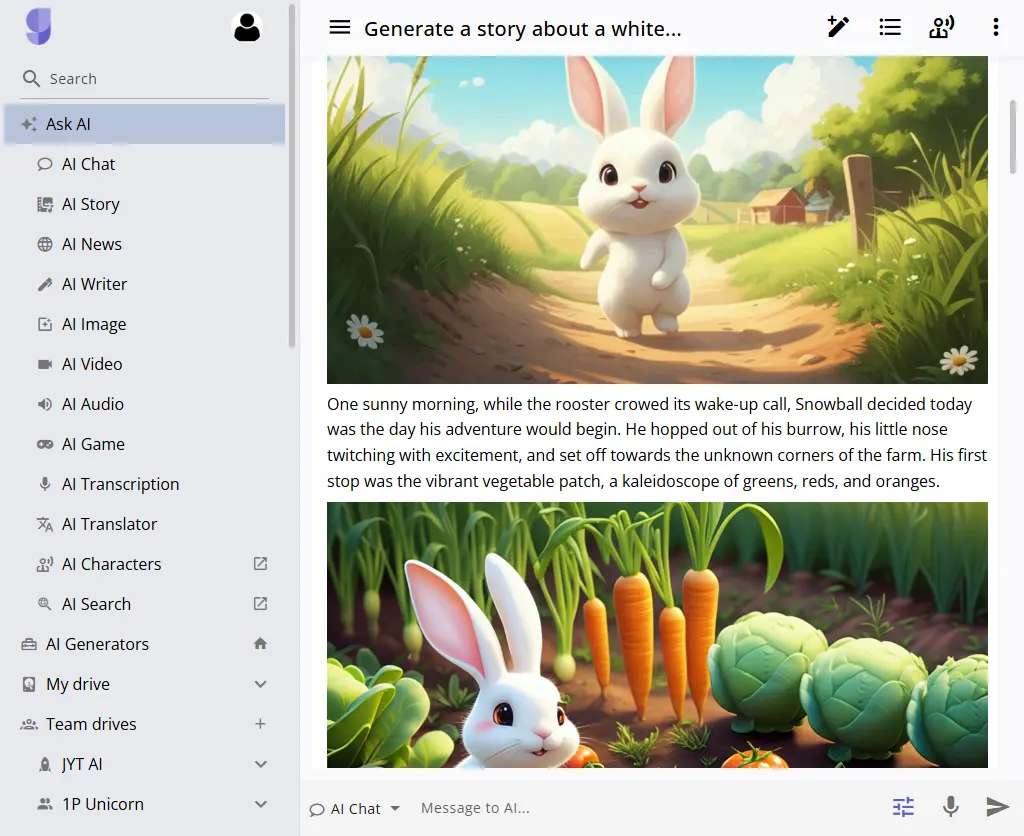Add a team drive with plus icon
Screen dimensions: 1024x836
(260, 724)
